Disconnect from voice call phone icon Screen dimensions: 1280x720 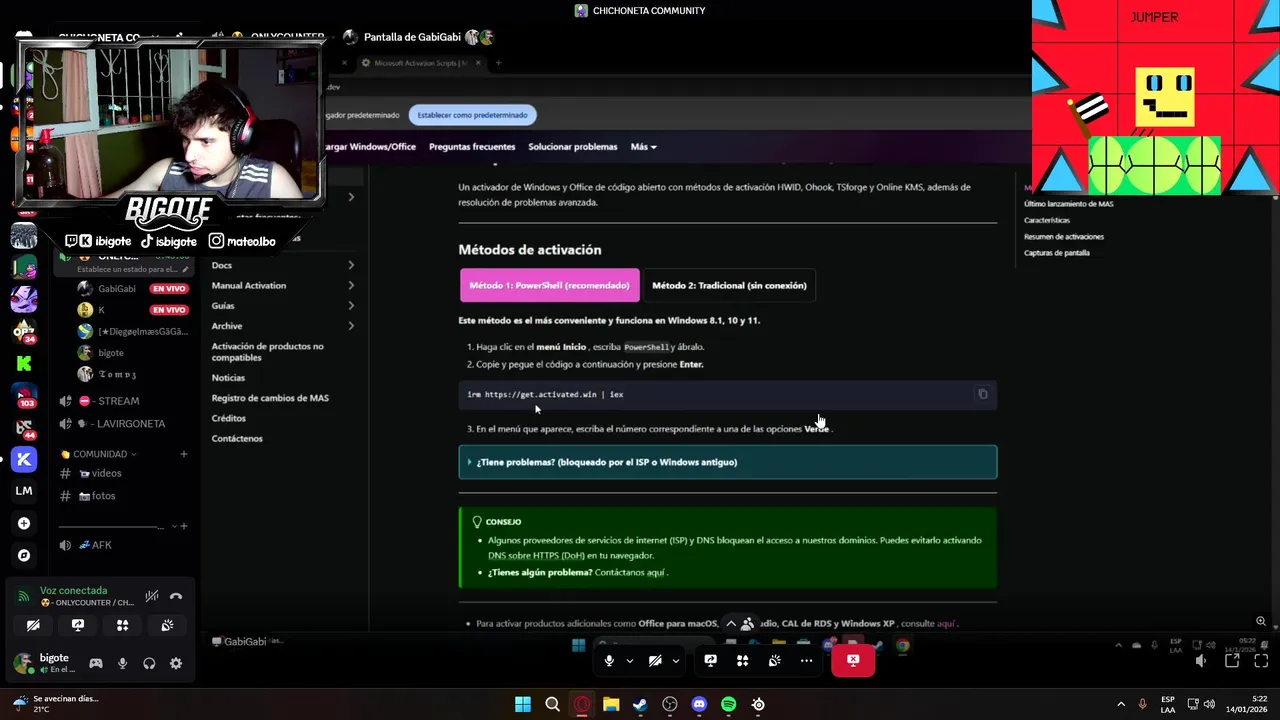[176, 596]
